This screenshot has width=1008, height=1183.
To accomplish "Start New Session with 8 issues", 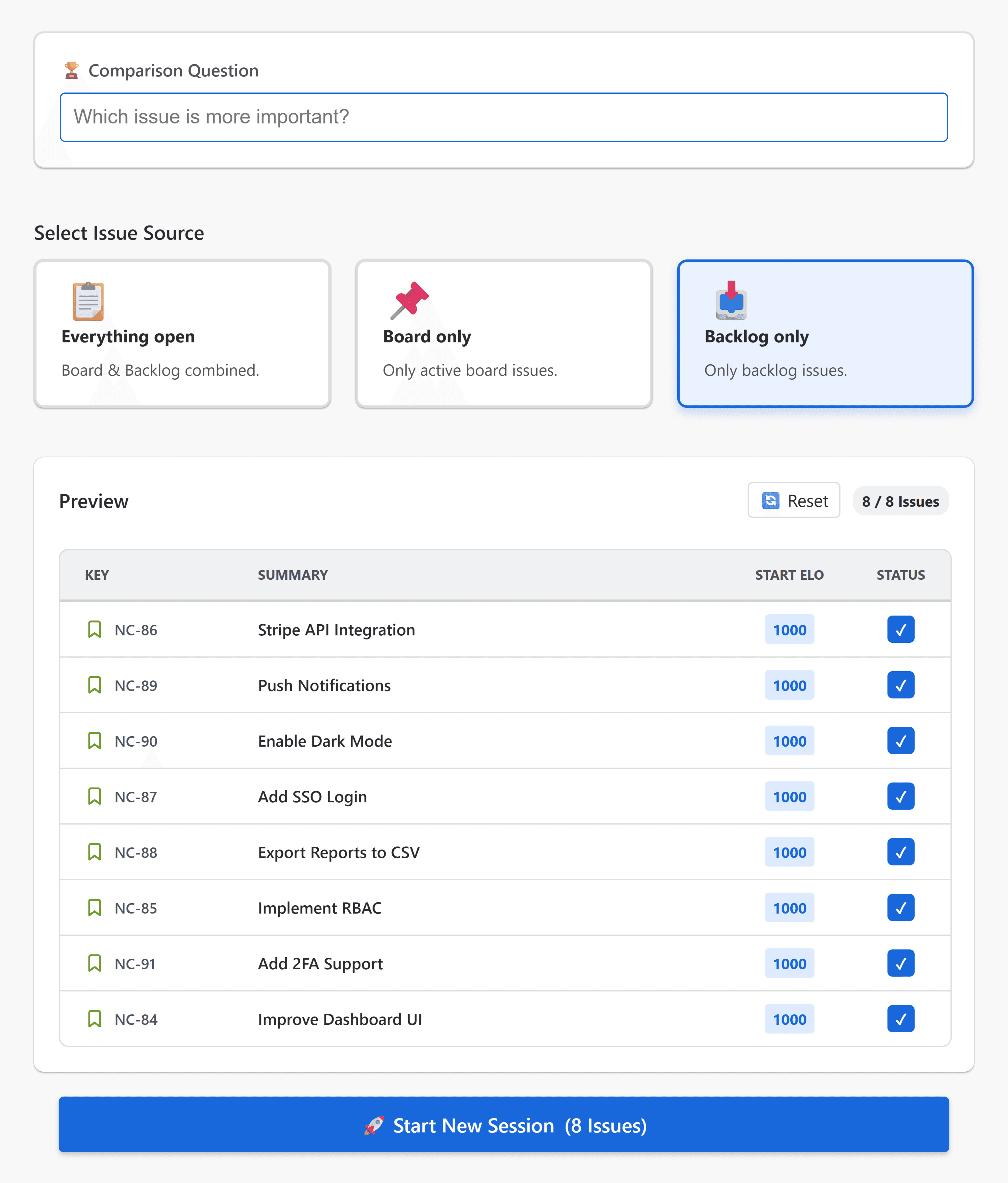I will click(x=504, y=1125).
